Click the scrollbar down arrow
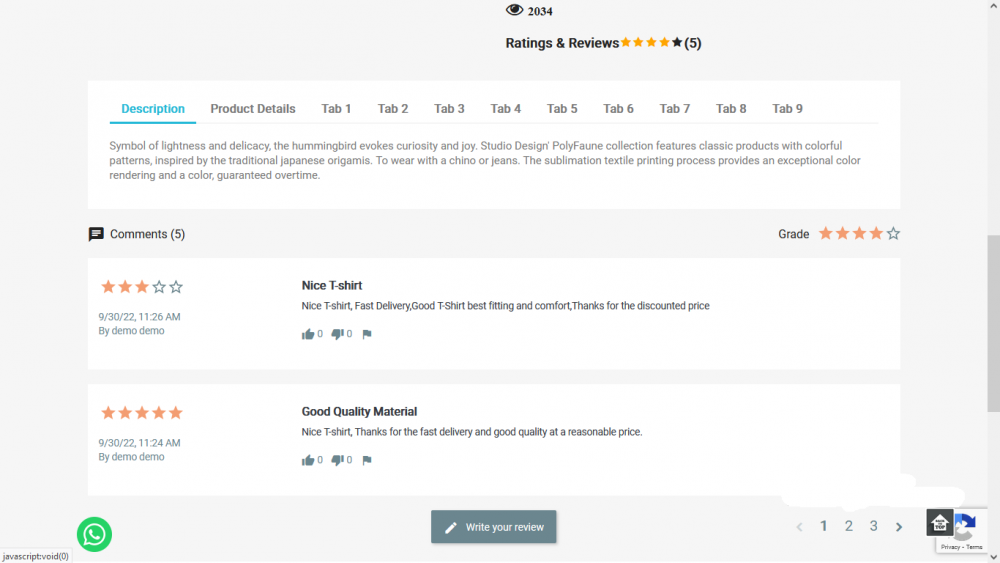The height and width of the screenshot is (563, 1000). pyautogui.click(x=994, y=557)
